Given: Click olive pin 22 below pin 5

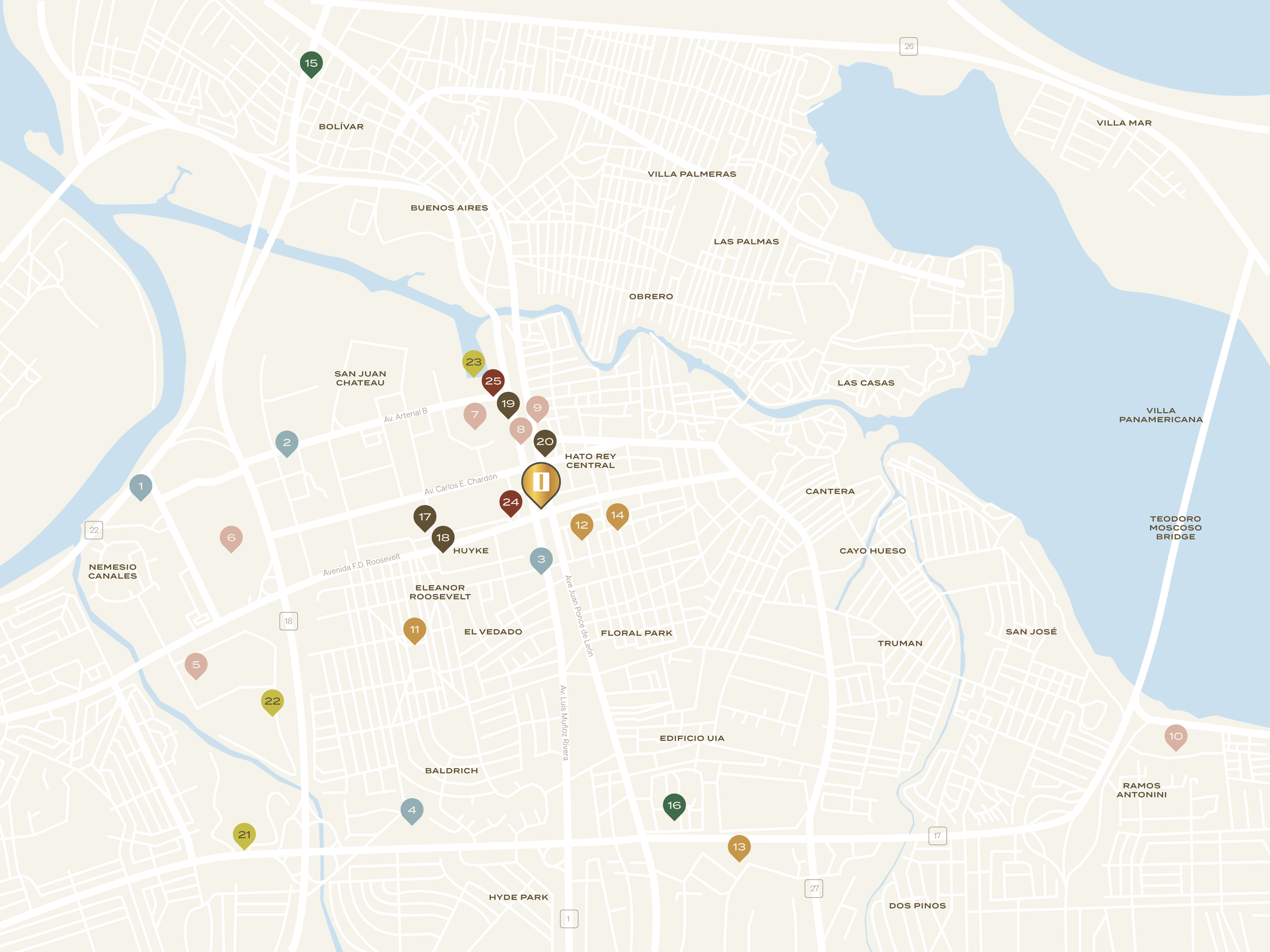Looking at the screenshot, I should pos(273,701).
